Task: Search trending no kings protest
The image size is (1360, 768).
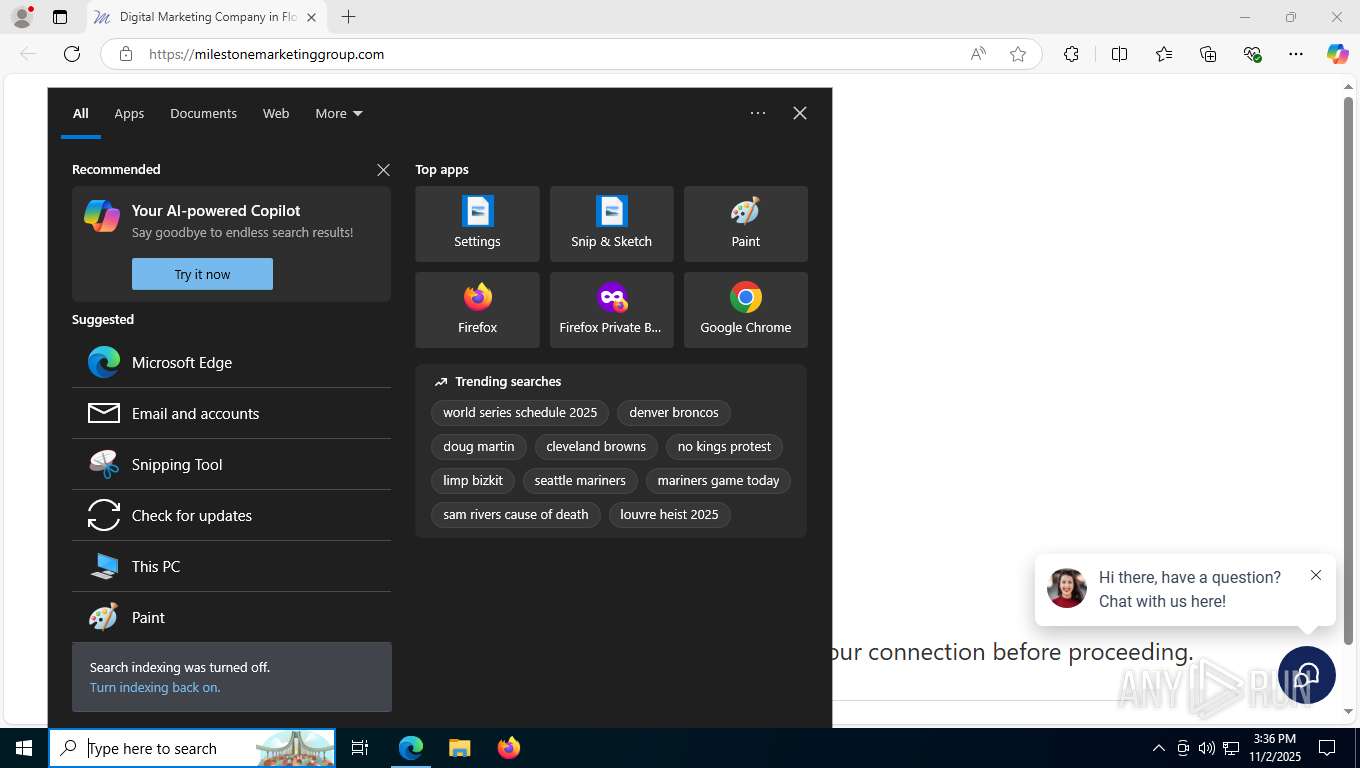Action: 724,446
